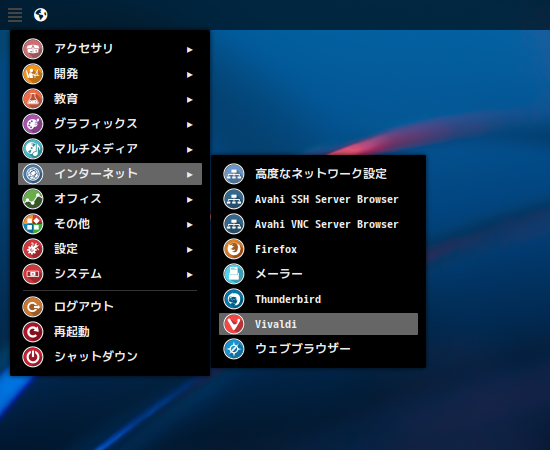Open the hamburger main menu button
550x450 pixels.
(15, 15)
